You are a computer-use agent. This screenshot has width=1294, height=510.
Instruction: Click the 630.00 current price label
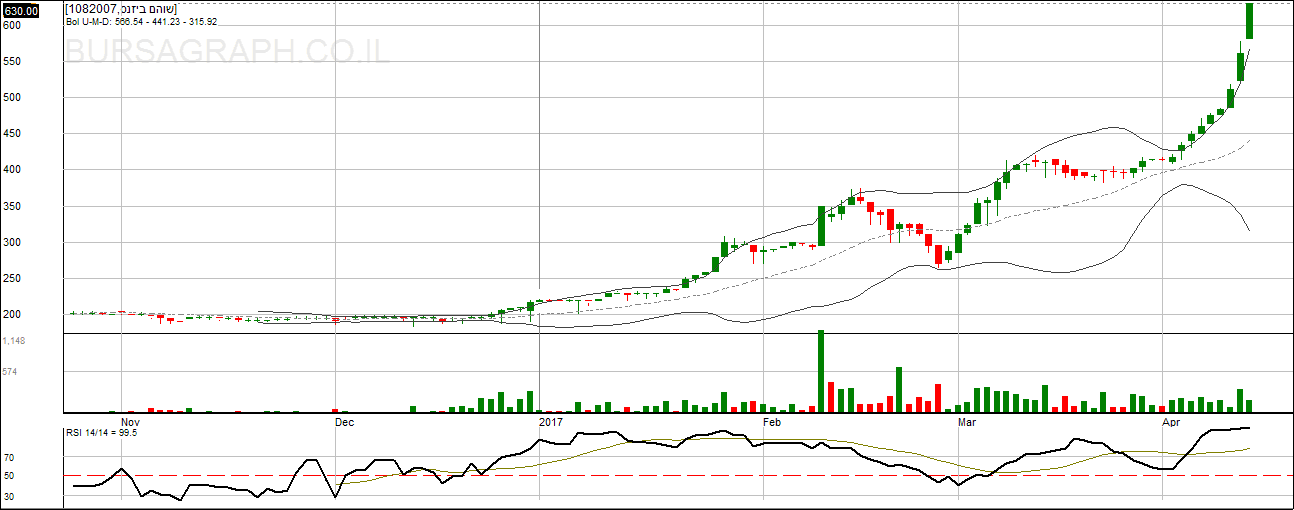coord(20,10)
